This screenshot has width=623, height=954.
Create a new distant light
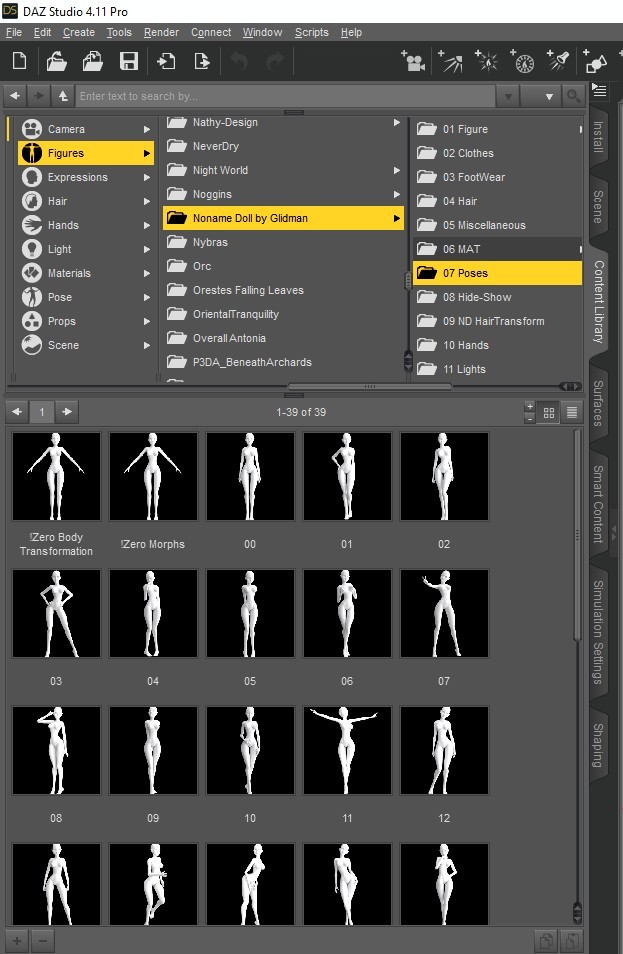pos(450,61)
